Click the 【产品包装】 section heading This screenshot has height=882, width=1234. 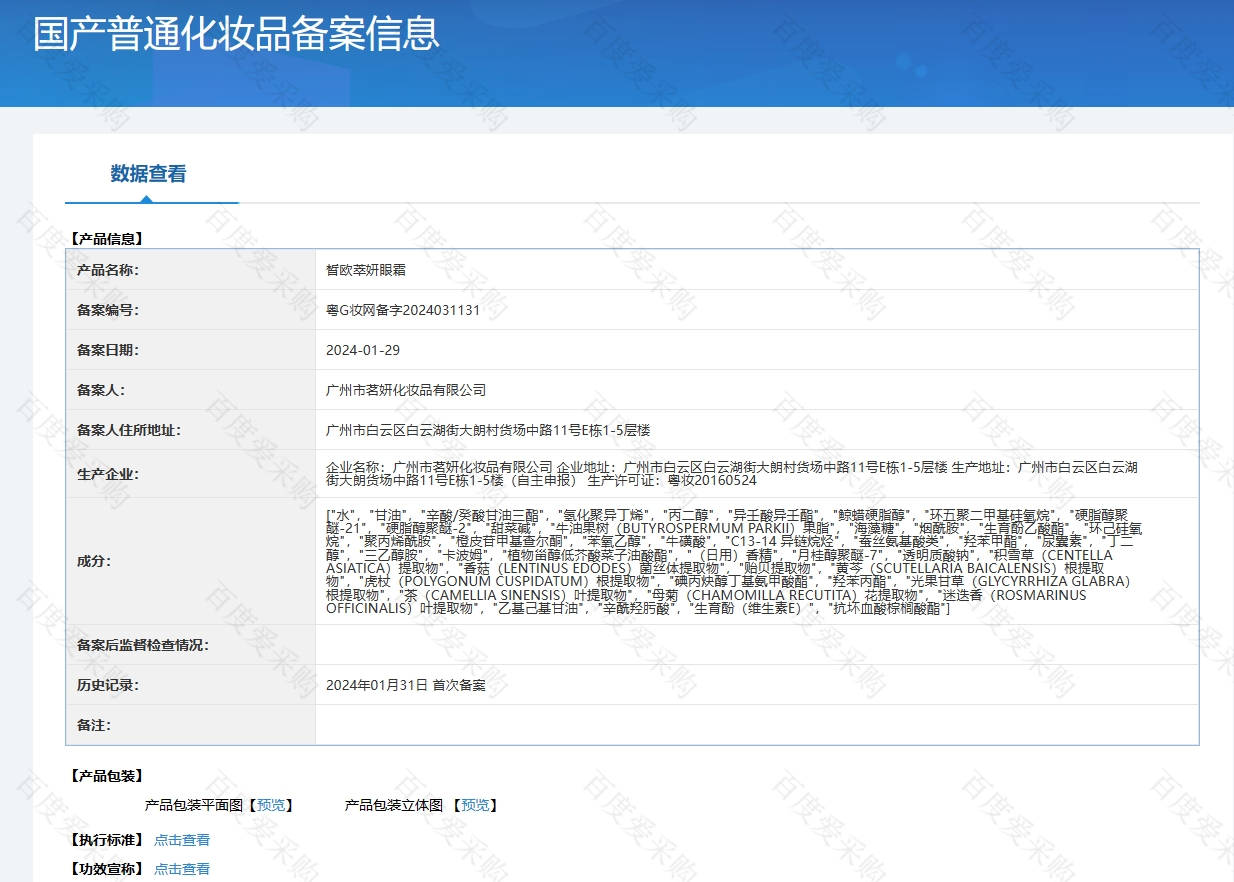pos(107,776)
